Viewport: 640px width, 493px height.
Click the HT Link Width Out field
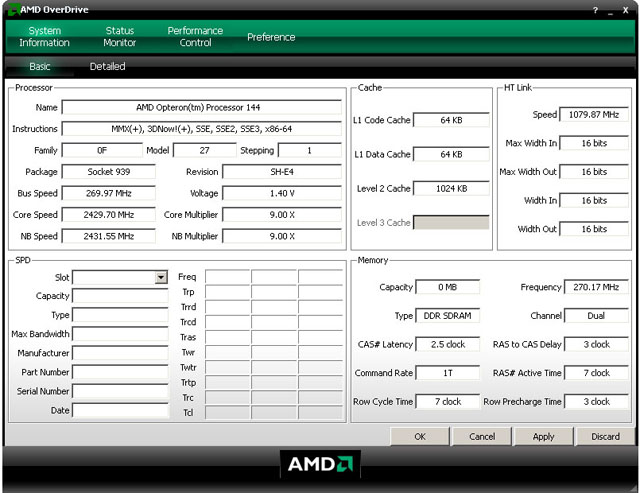[x=594, y=229]
